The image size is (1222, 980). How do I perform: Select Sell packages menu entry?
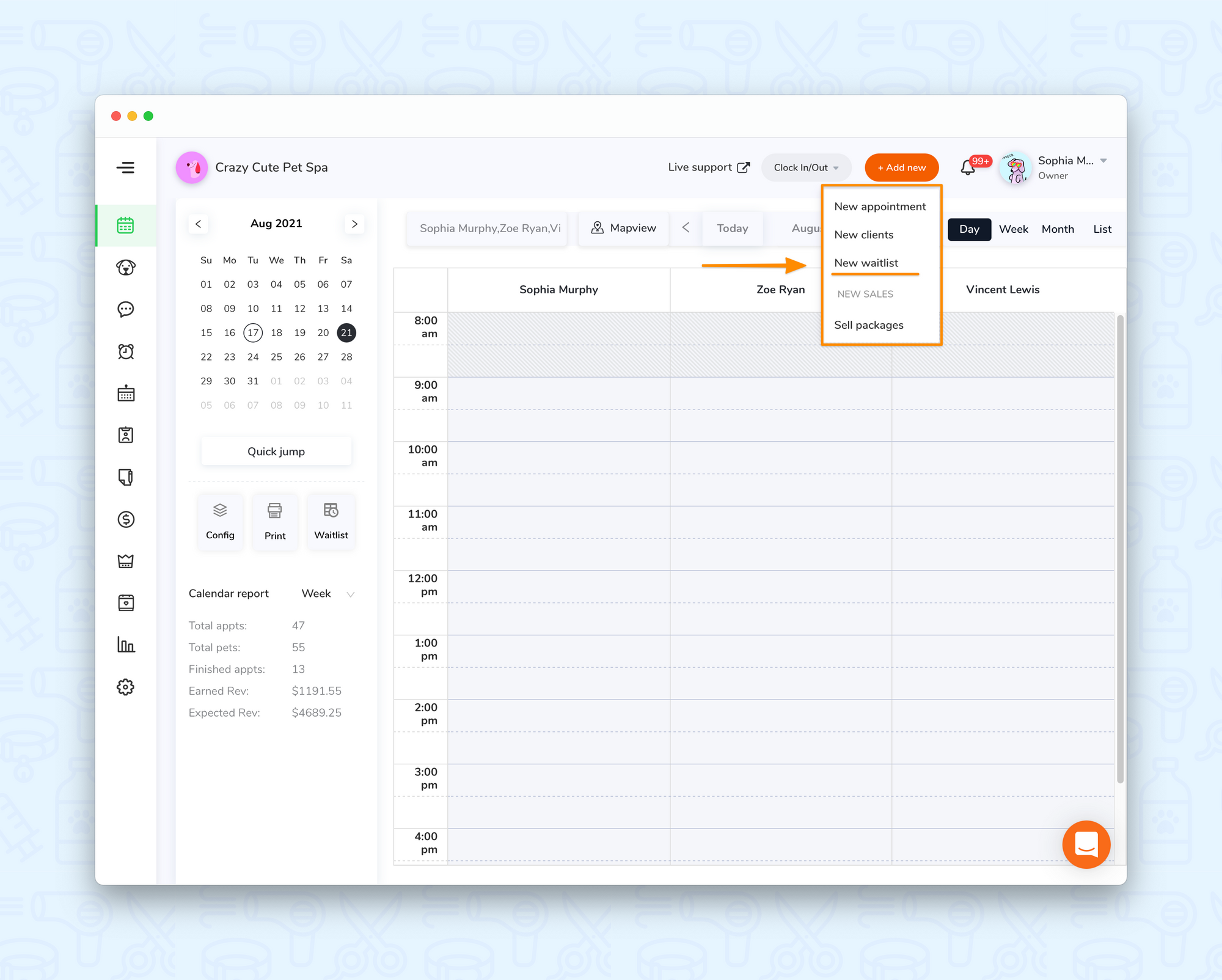pyautogui.click(x=868, y=325)
